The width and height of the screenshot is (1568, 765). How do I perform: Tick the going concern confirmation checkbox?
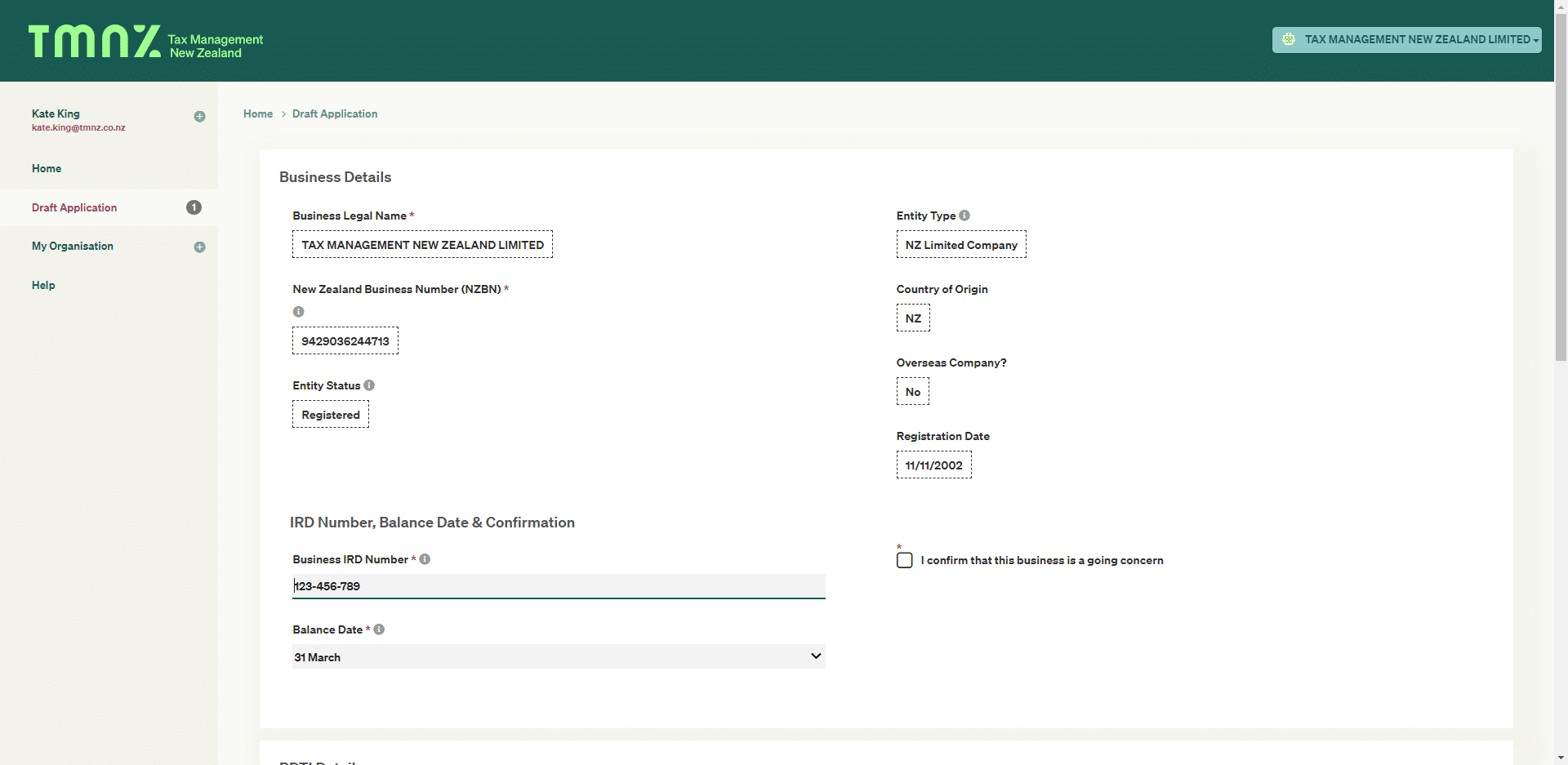(904, 560)
